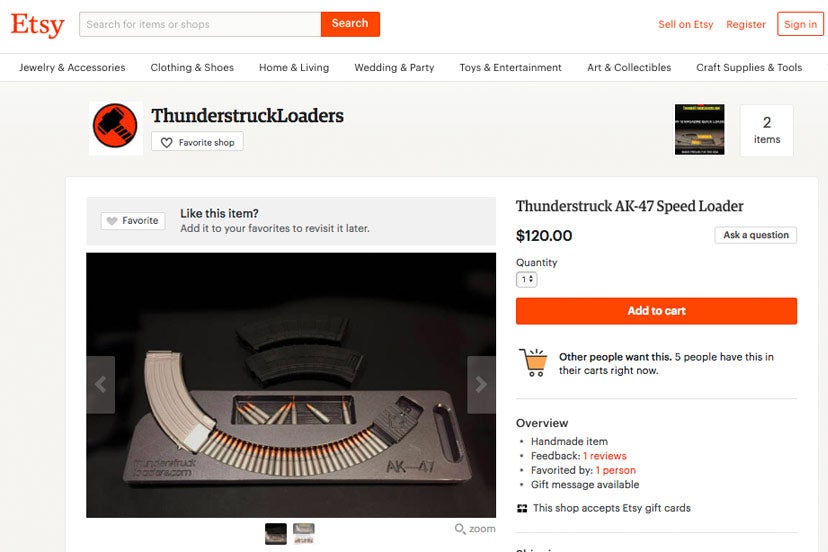Viewport: 828px width, 552px height.
Task: Select the second product thumbnail below image
Action: 304,534
